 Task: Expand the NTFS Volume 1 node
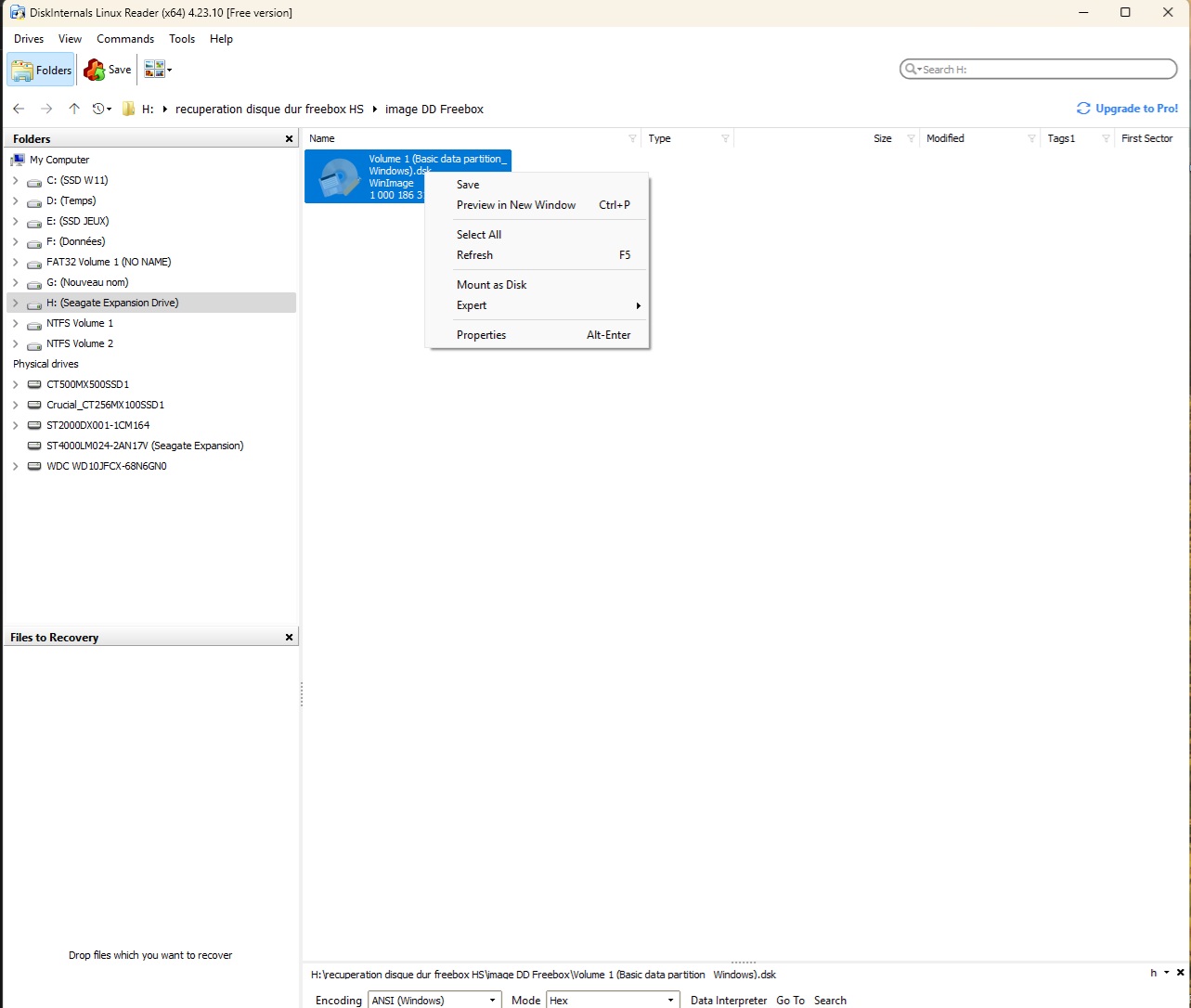[16, 323]
